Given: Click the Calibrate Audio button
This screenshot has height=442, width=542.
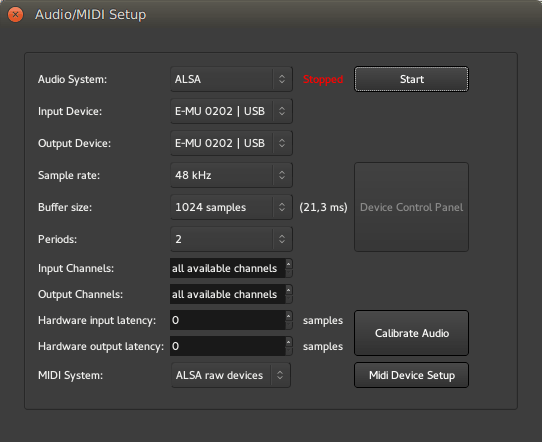Looking at the screenshot, I should pyautogui.click(x=411, y=333).
